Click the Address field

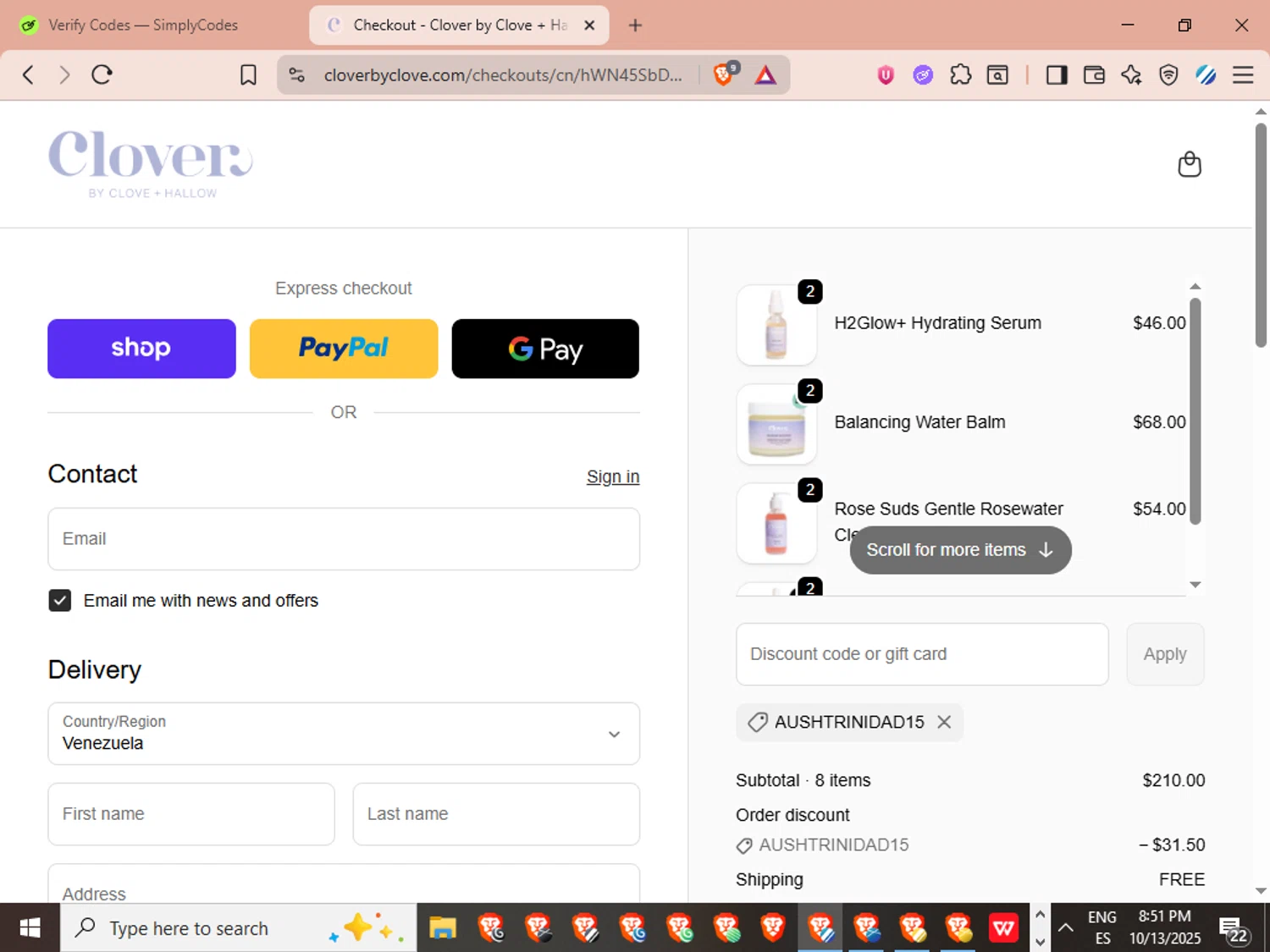(x=344, y=884)
